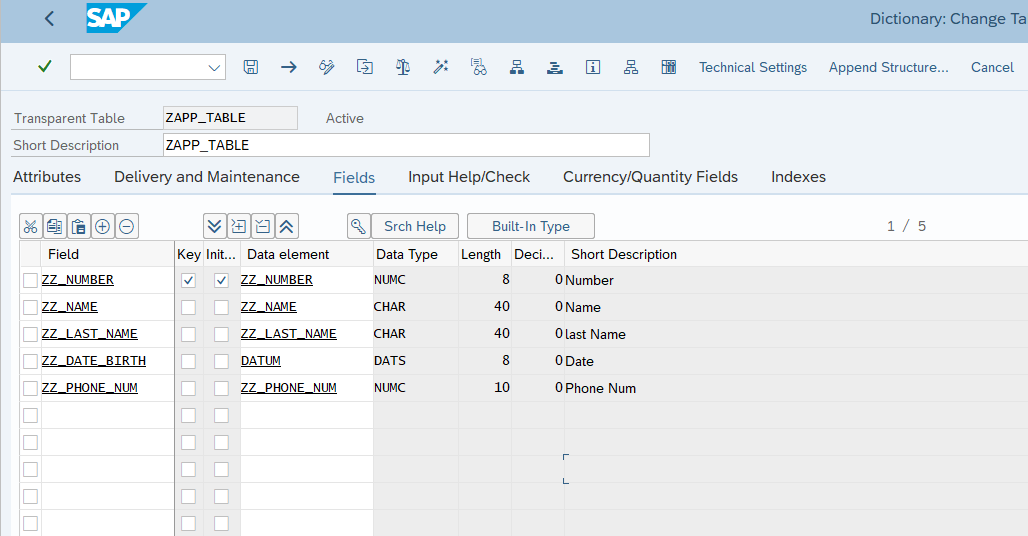The width and height of the screenshot is (1028, 536).
Task: Click the insert include plus-box icon
Action: coord(239,227)
